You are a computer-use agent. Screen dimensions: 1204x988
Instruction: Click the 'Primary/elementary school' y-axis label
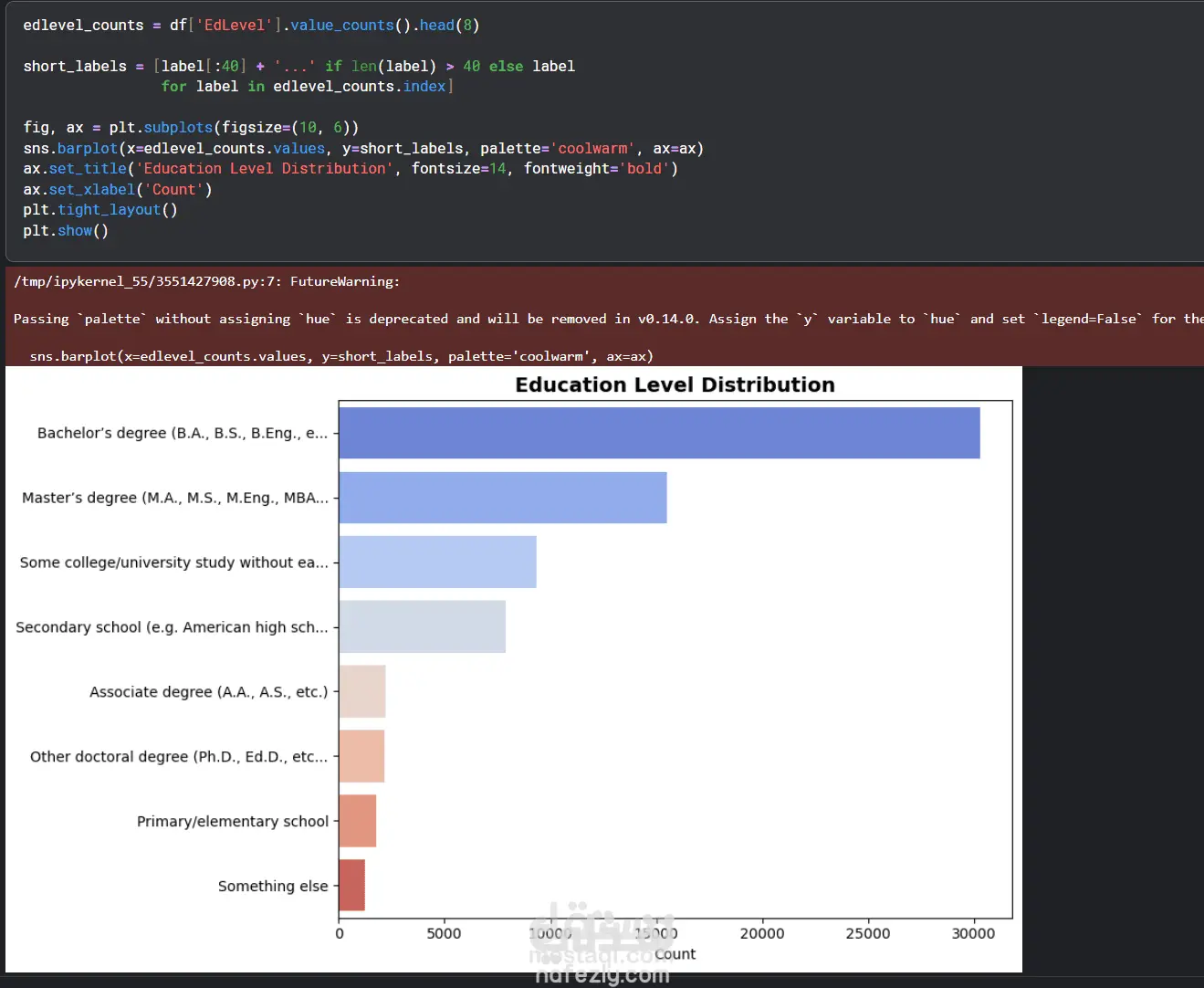point(233,822)
